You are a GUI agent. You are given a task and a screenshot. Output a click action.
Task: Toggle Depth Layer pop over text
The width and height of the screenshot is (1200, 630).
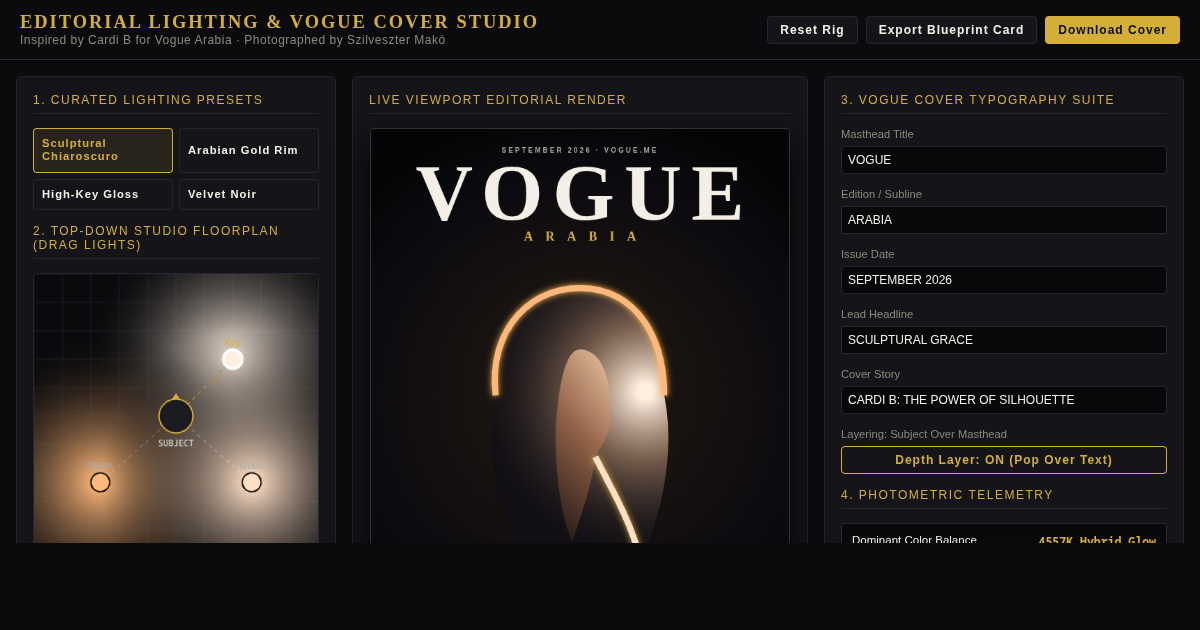point(1004,460)
